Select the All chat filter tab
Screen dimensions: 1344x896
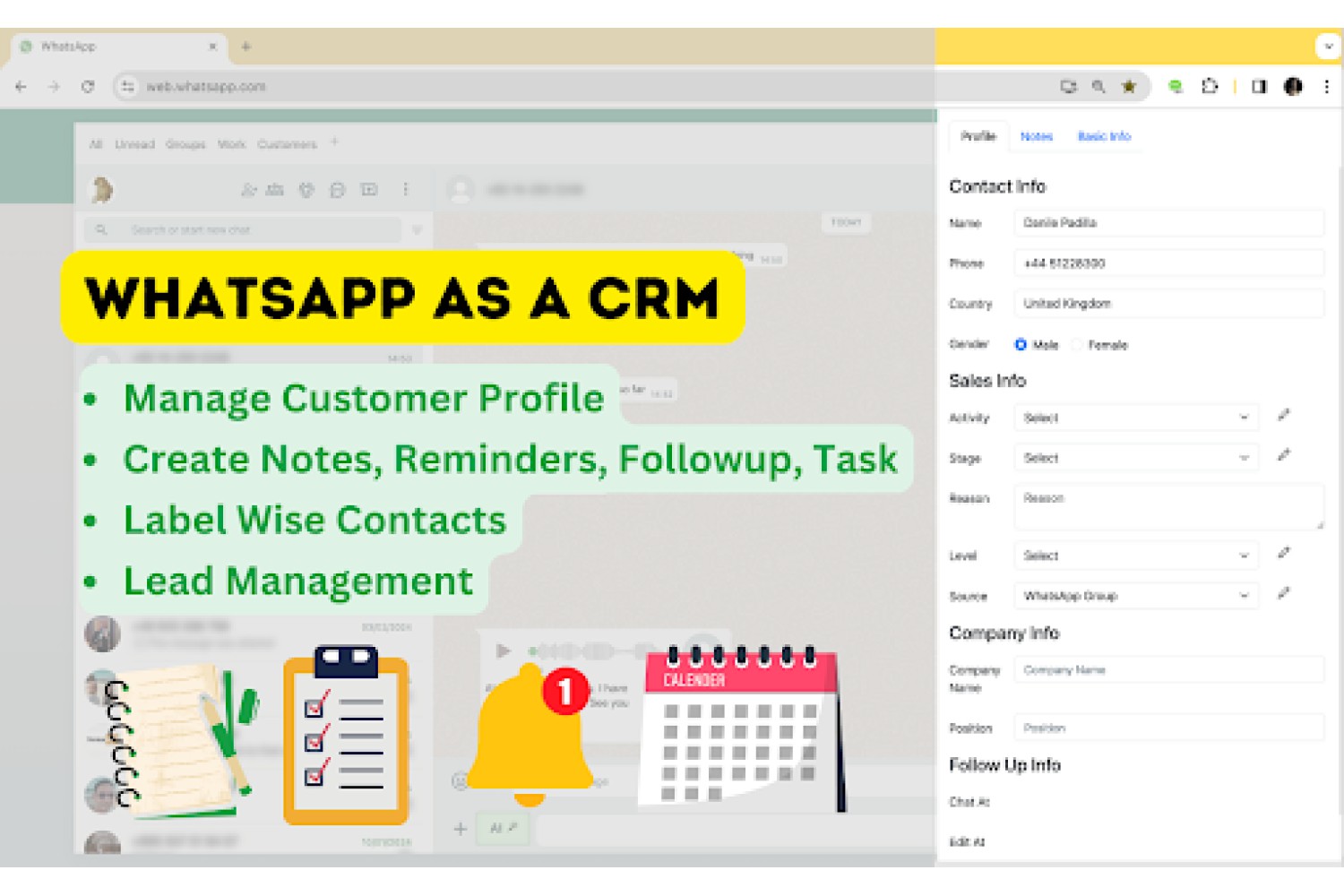click(96, 144)
